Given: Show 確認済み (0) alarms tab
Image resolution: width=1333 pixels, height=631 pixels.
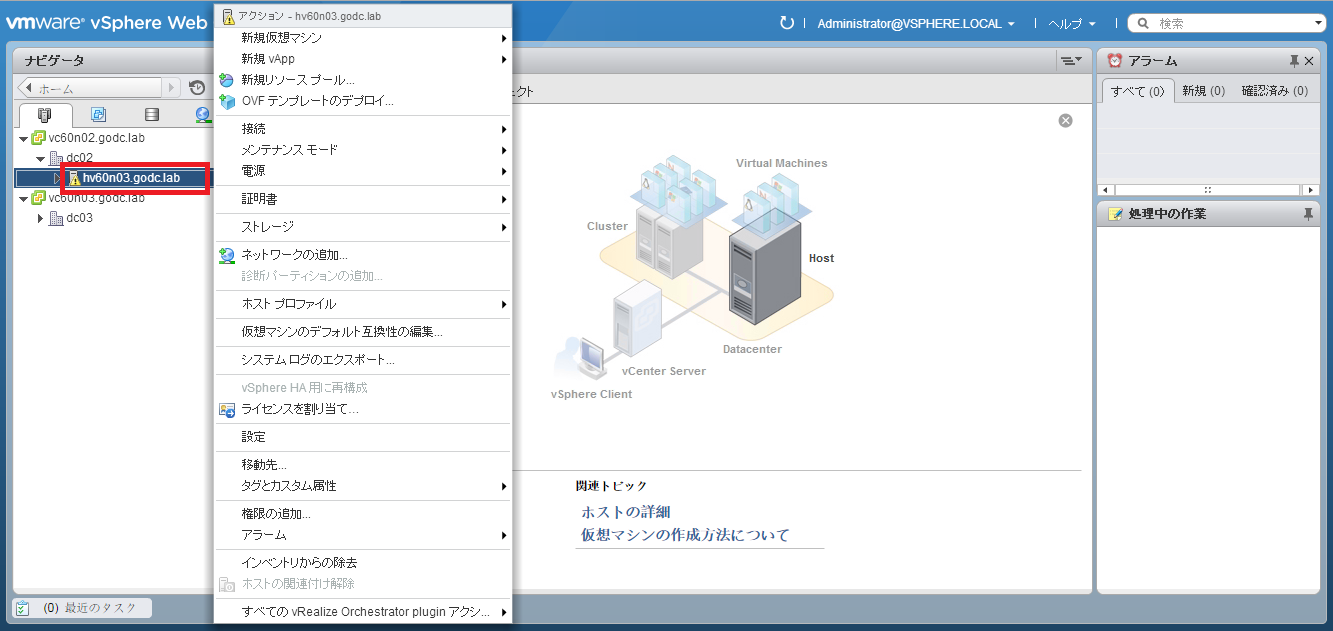Looking at the screenshot, I should (x=1274, y=91).
